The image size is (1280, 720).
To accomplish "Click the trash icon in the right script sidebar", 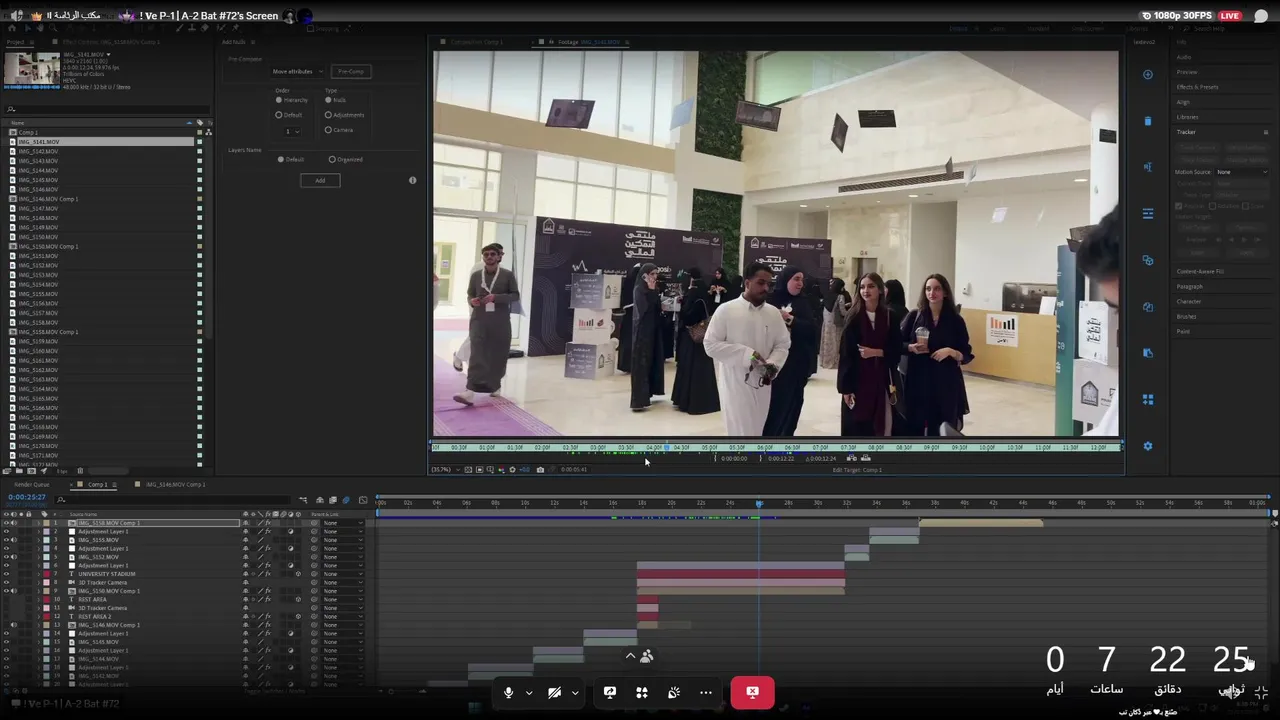I will [x=1148, y=121].
